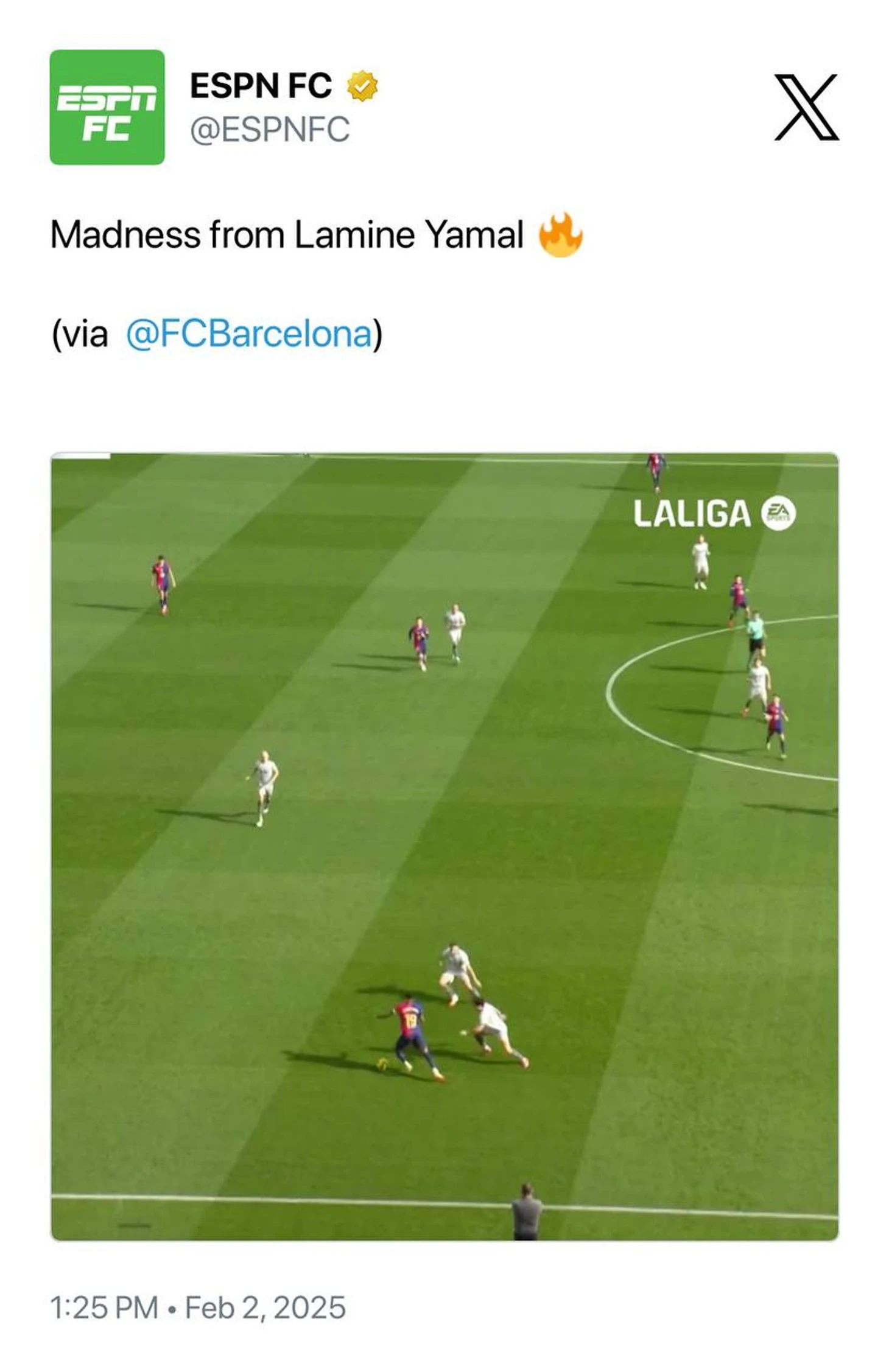Click the ESPN FC display name

(261, 85)
